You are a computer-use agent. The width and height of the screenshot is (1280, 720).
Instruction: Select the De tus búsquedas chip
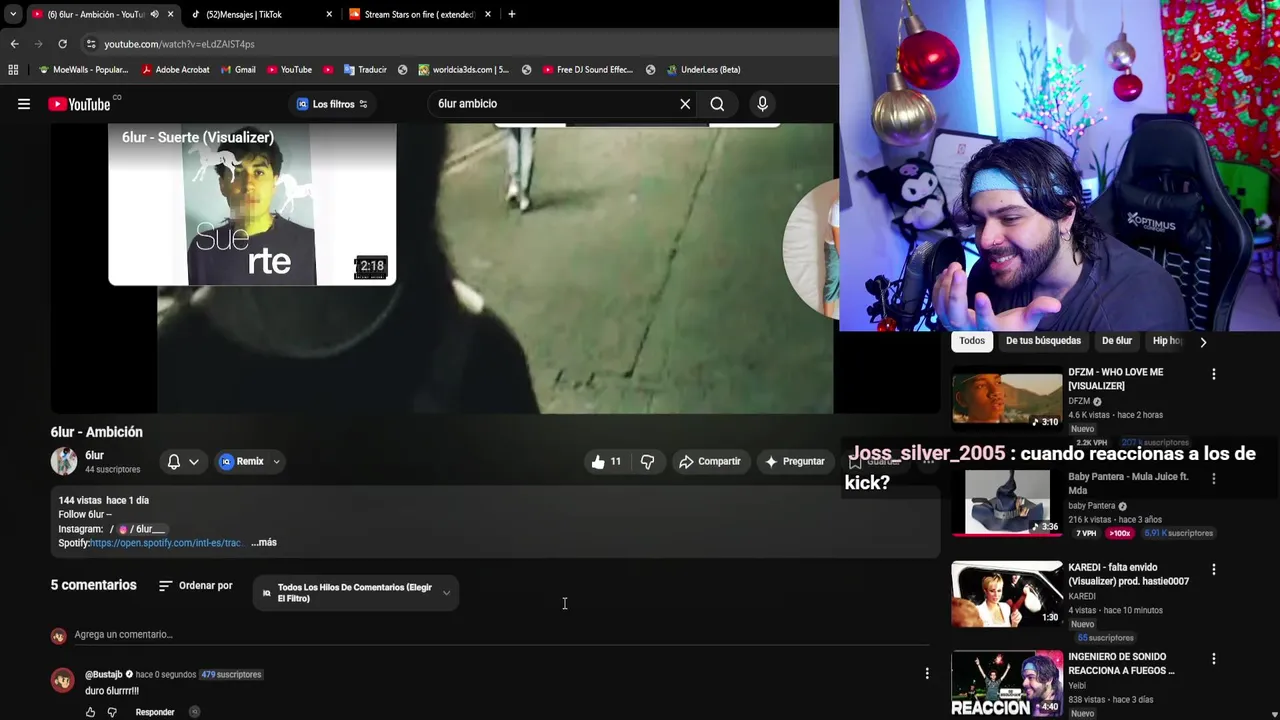coord(1043,341)
